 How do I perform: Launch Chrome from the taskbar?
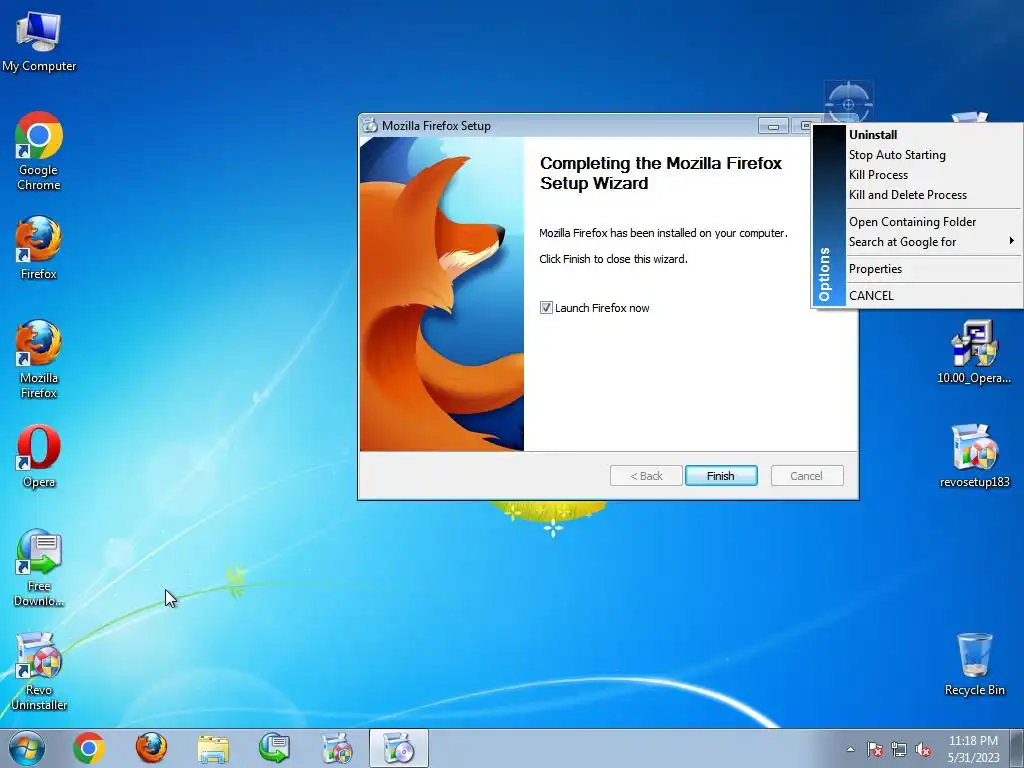click(x=89, y=748)
